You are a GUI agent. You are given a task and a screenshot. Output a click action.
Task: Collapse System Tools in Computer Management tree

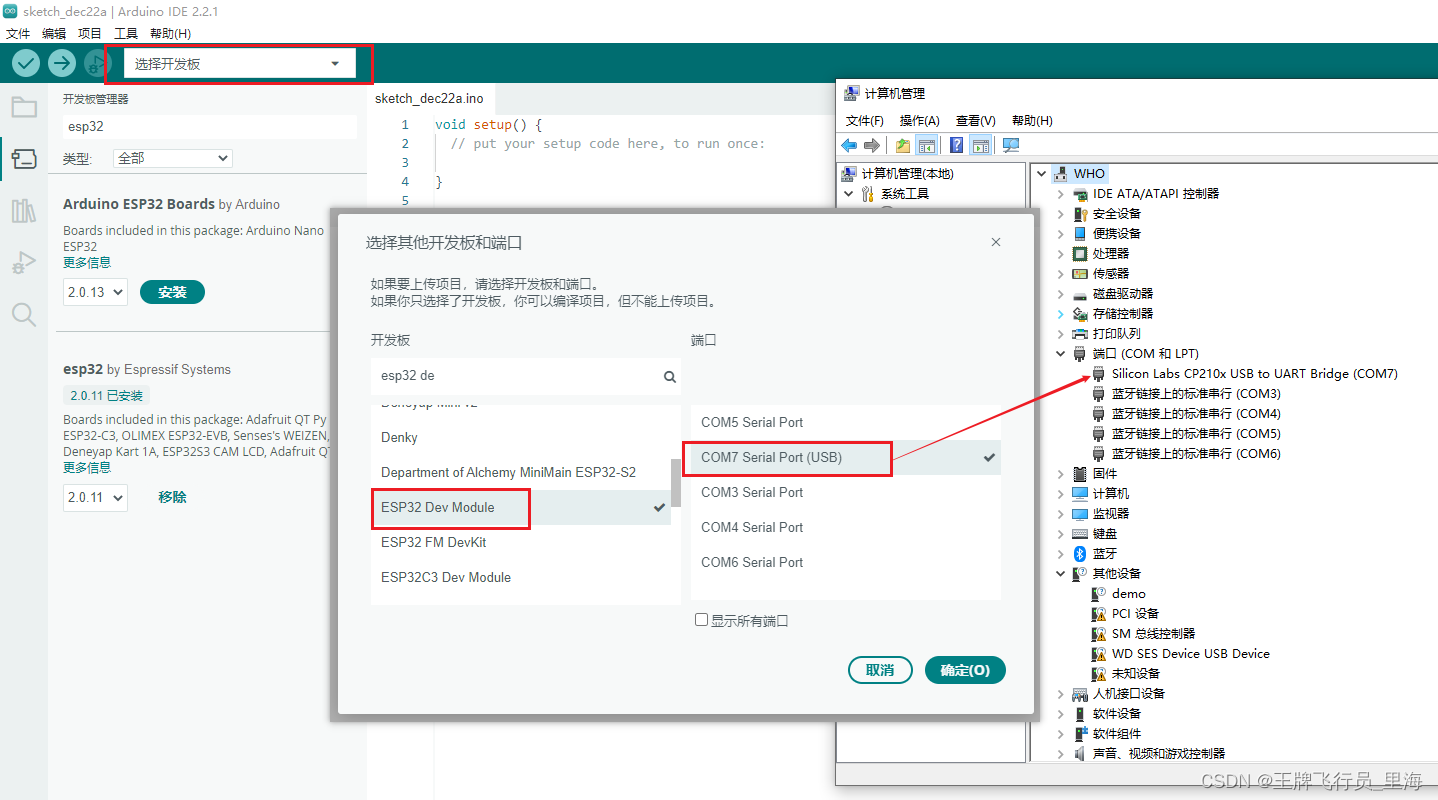(x=849, y=194)
